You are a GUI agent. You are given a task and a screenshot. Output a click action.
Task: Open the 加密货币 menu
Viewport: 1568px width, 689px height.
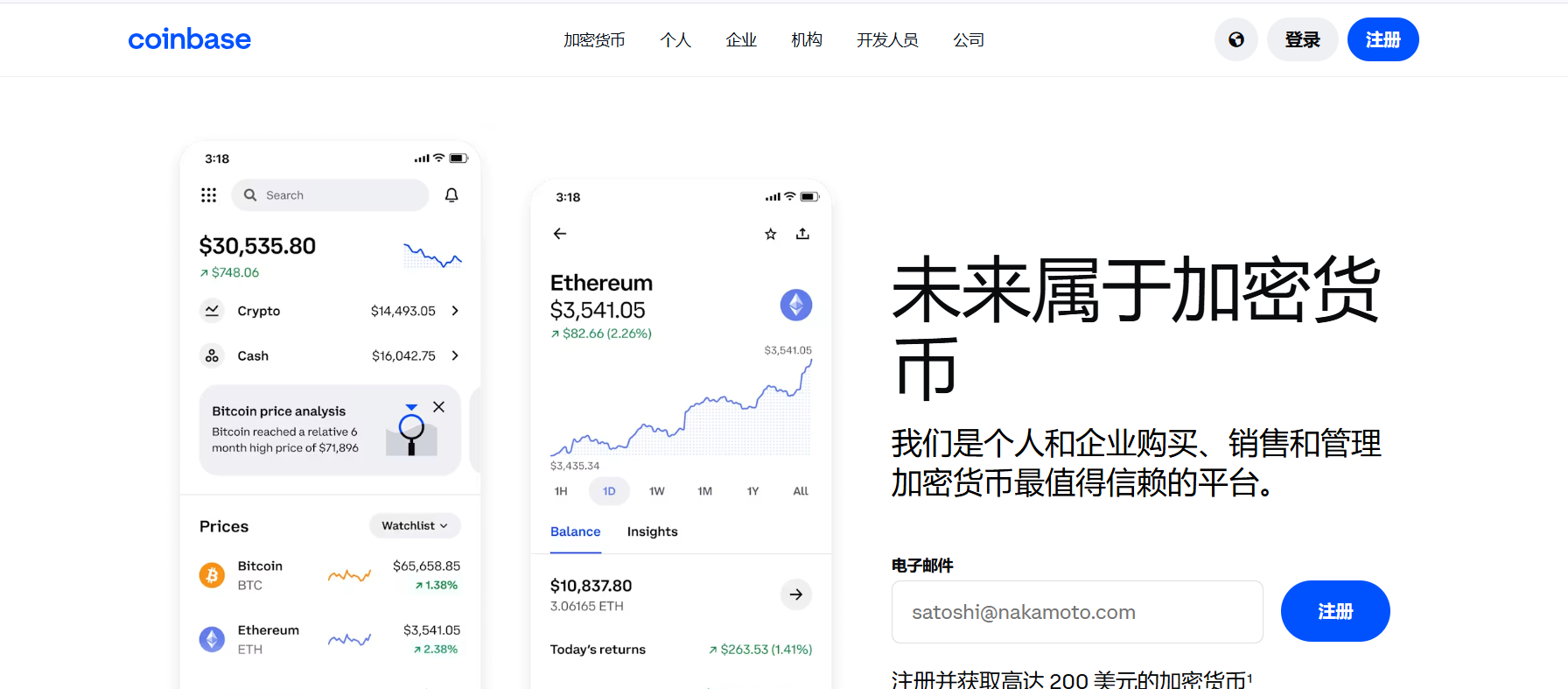pos(594,40)
